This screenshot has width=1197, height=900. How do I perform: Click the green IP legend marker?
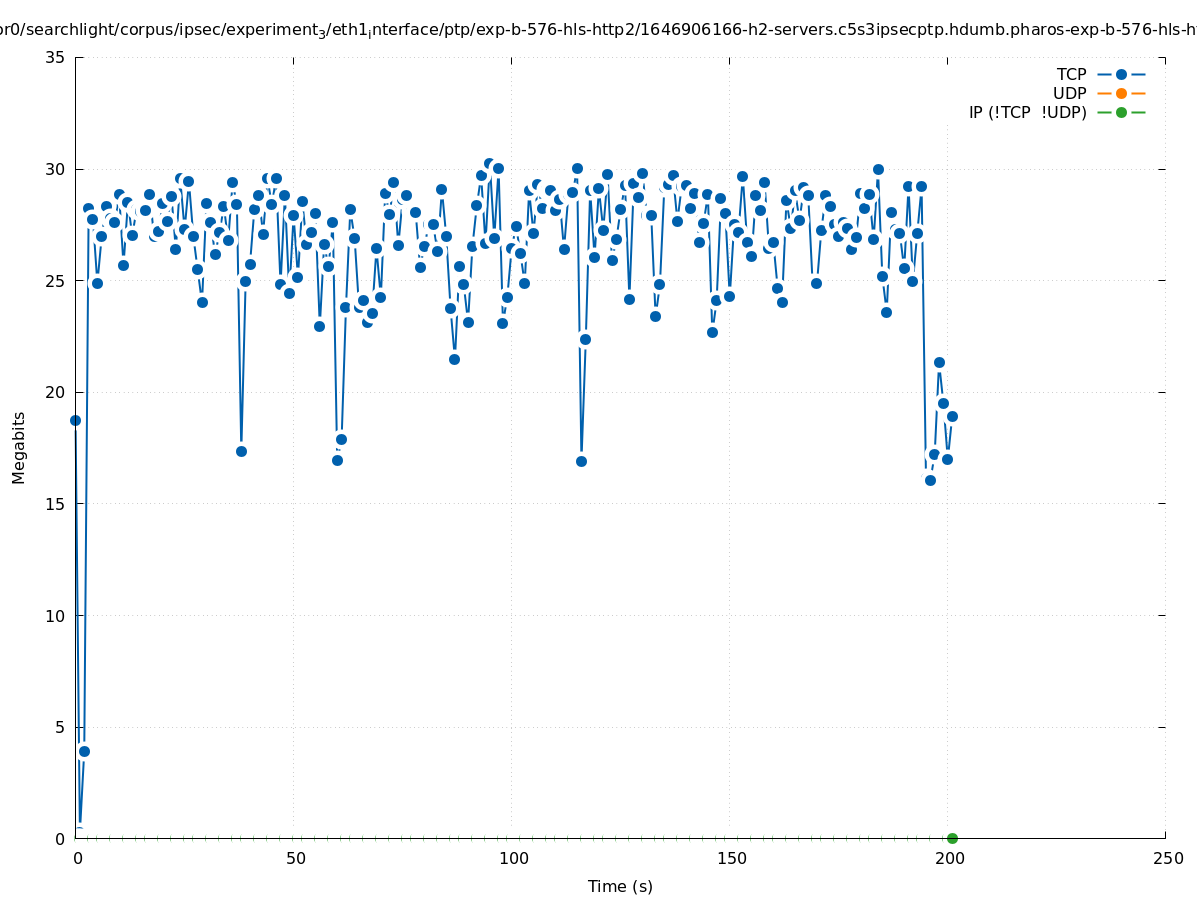[x=1121, y=112]
